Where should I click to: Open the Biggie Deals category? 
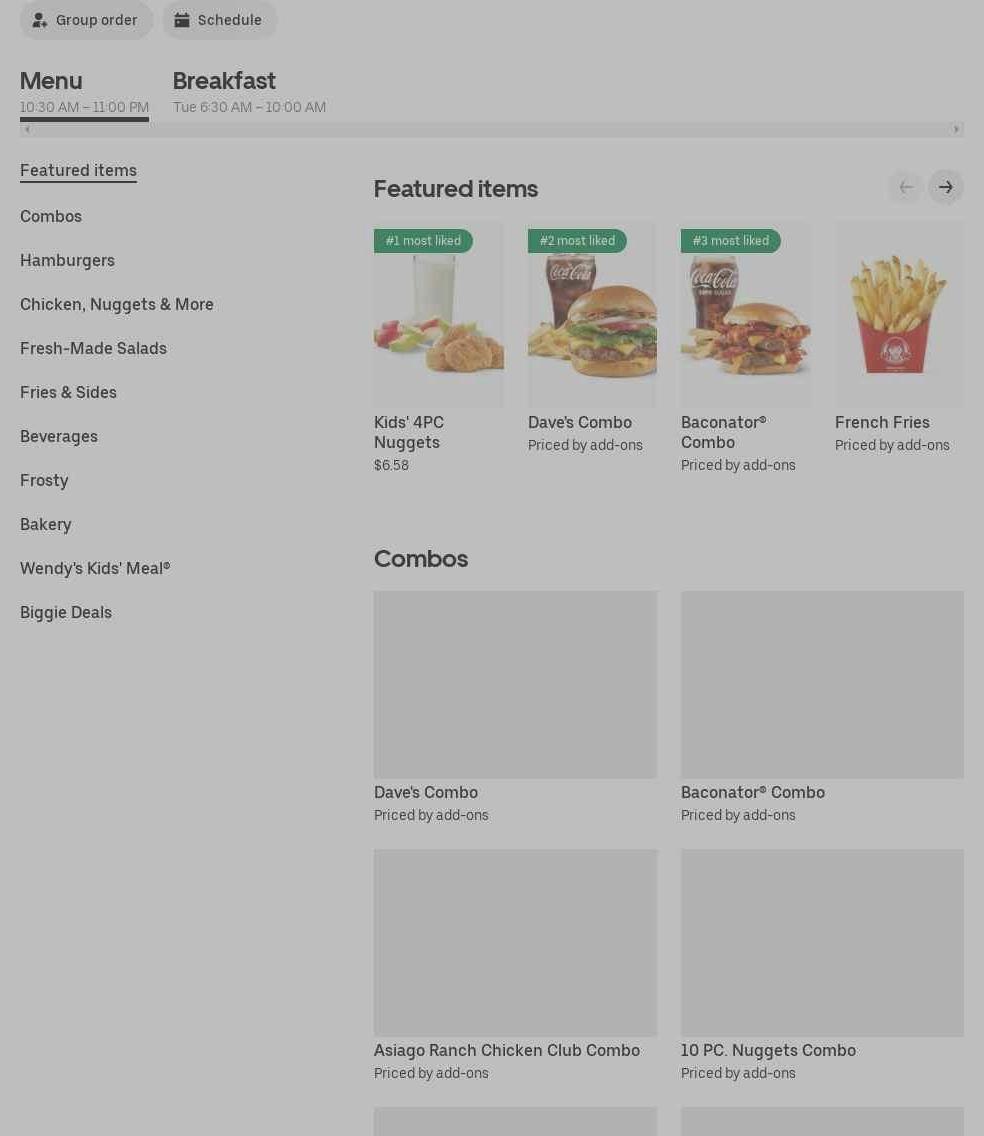point(66,612)
